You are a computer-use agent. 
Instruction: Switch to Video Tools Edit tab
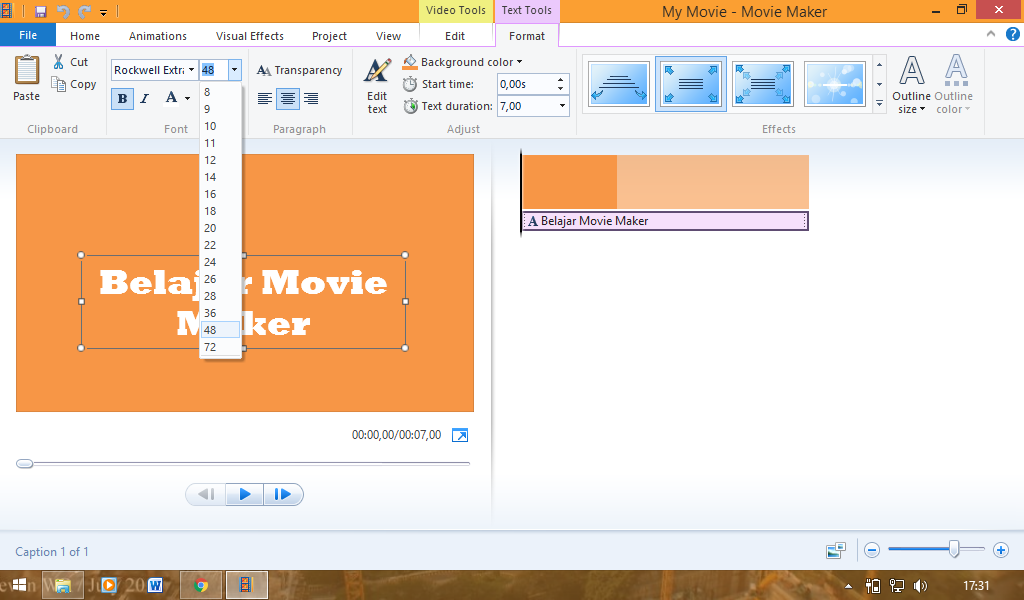pos(455,36)
